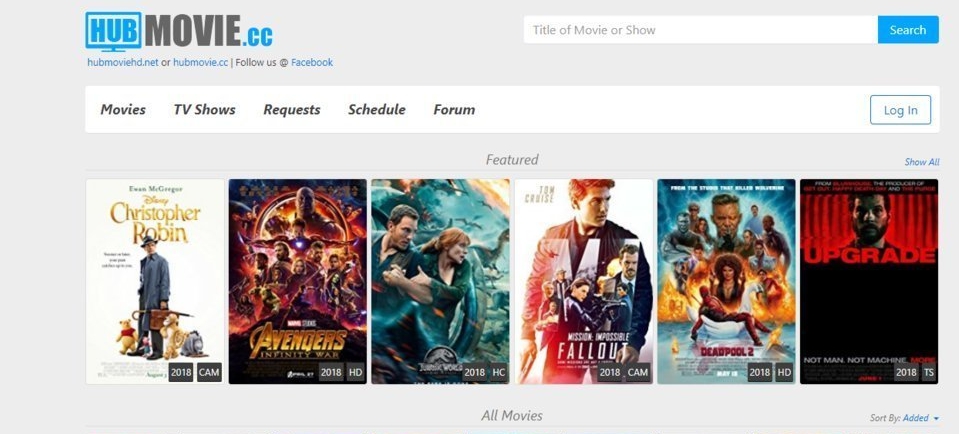Viewport: 959px width, 434px height.
Task: Click the TS badge on Upgrade
Action: point(928,372)
